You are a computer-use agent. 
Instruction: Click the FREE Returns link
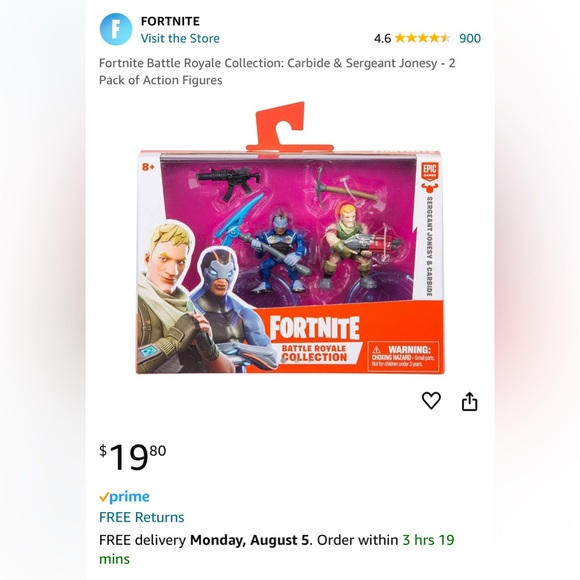tap(142, 517)
